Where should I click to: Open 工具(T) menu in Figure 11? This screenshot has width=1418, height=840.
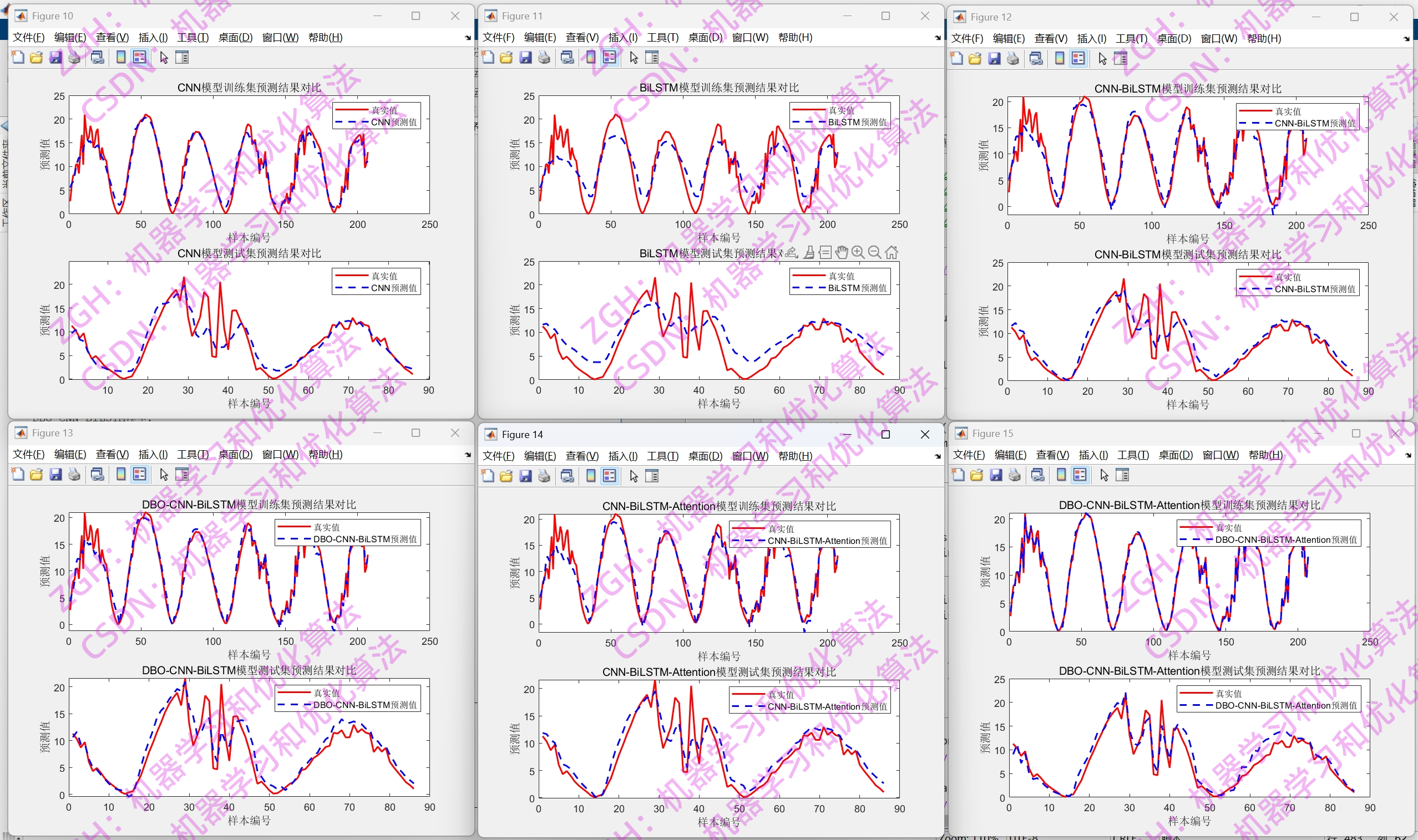tap(662, 37)
